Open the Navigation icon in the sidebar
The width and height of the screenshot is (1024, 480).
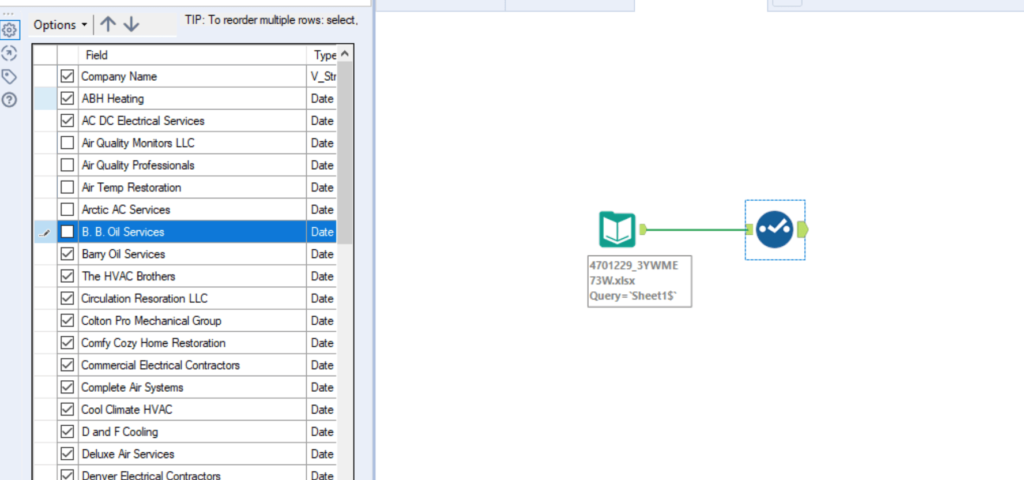pos(10,53)
